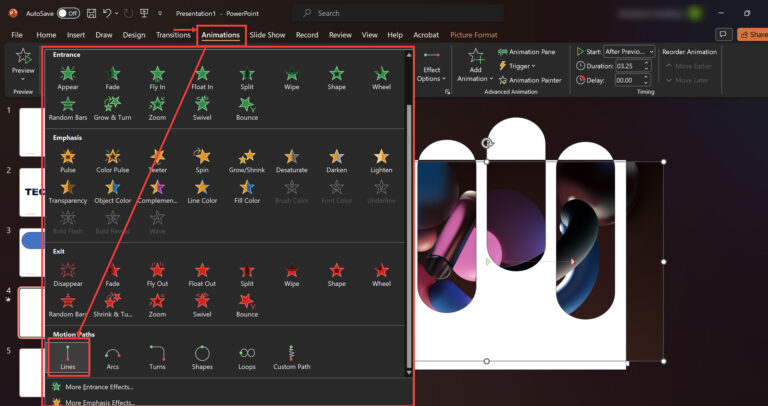The image size is (768, 406).
Task: Select slide 2 thumbnail
Action: coord(32,192)
